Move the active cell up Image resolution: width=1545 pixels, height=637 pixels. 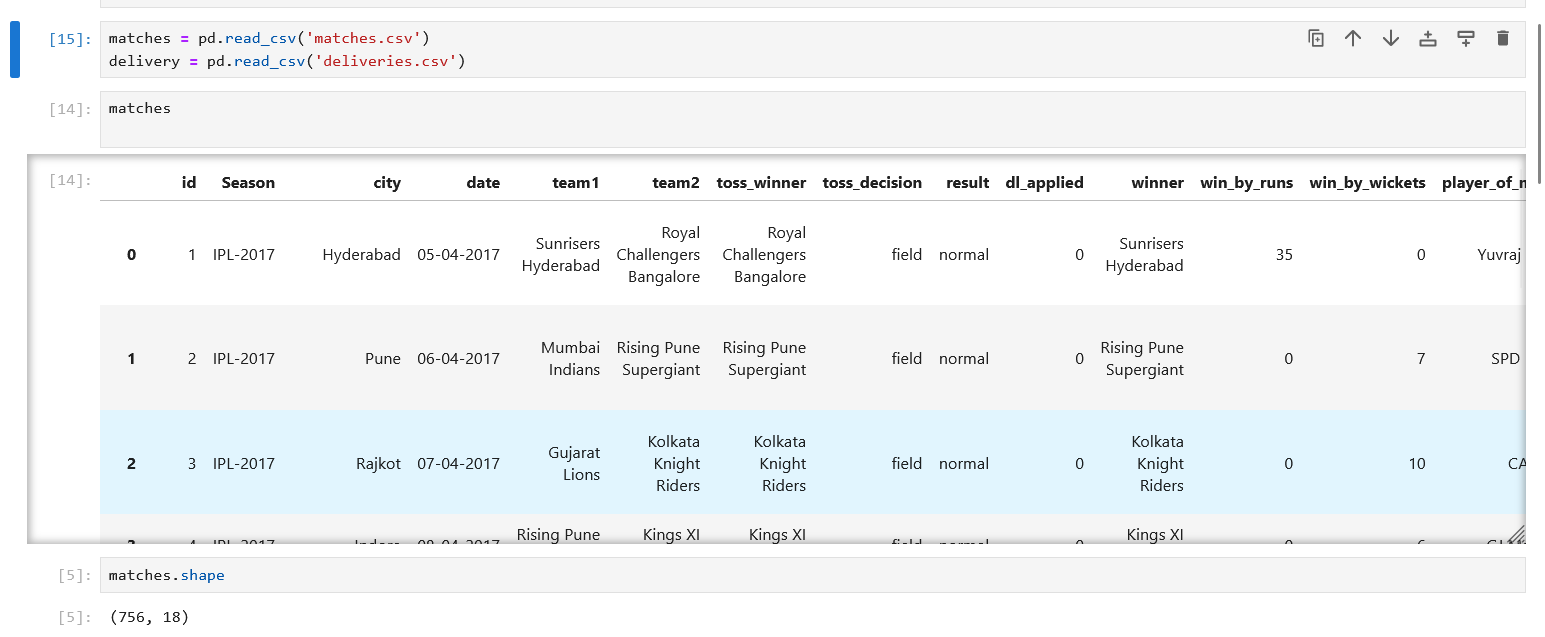tap(1352, 38)
